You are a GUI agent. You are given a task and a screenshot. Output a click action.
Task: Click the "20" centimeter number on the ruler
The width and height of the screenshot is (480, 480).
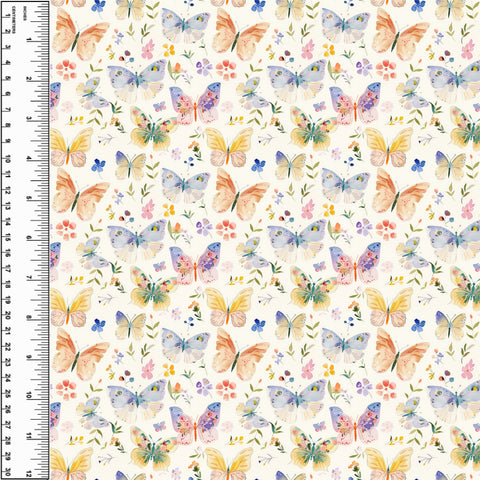click(x=8, y=316)
